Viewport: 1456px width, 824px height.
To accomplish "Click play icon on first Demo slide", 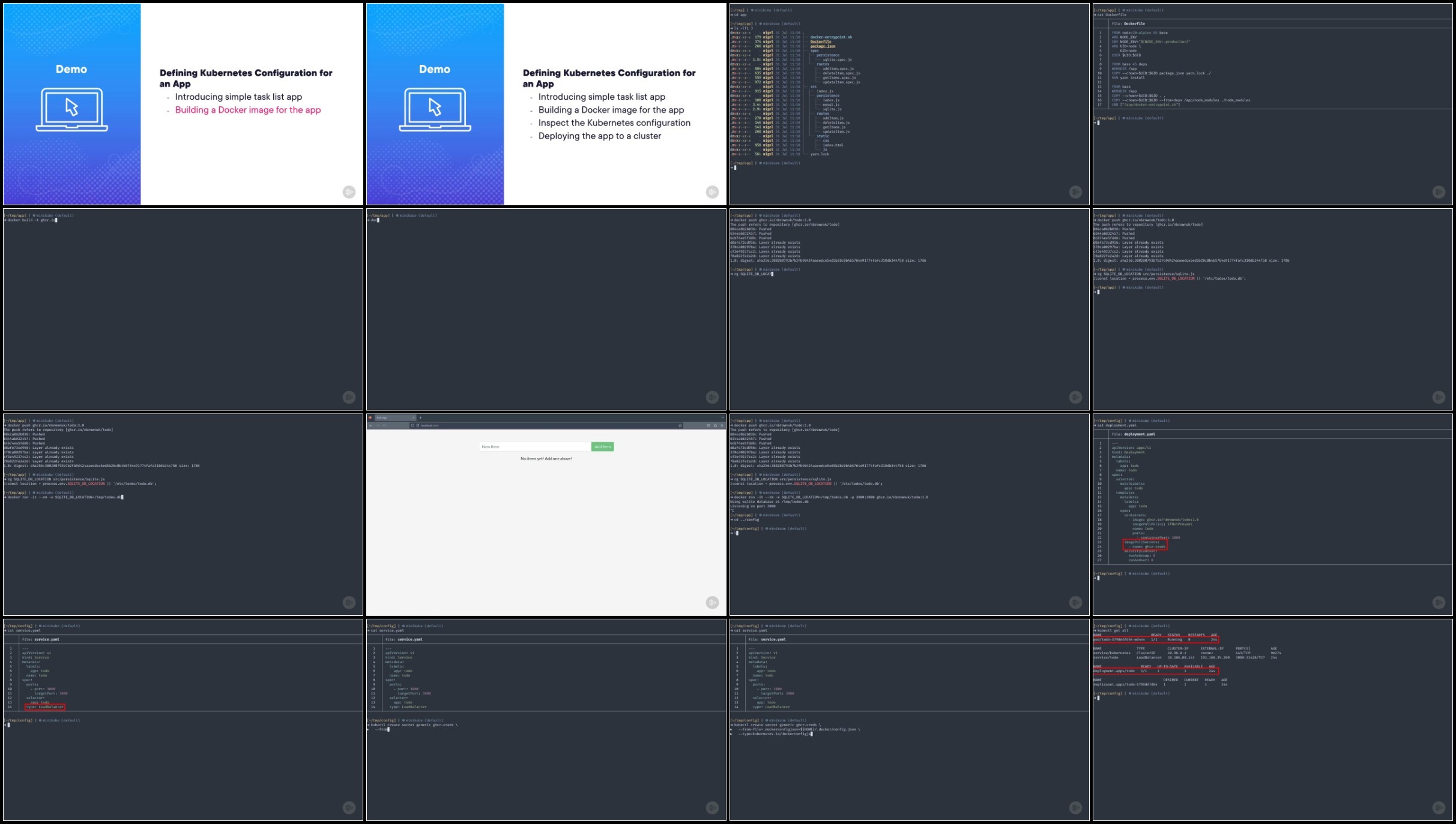I will tap(349, 192).
